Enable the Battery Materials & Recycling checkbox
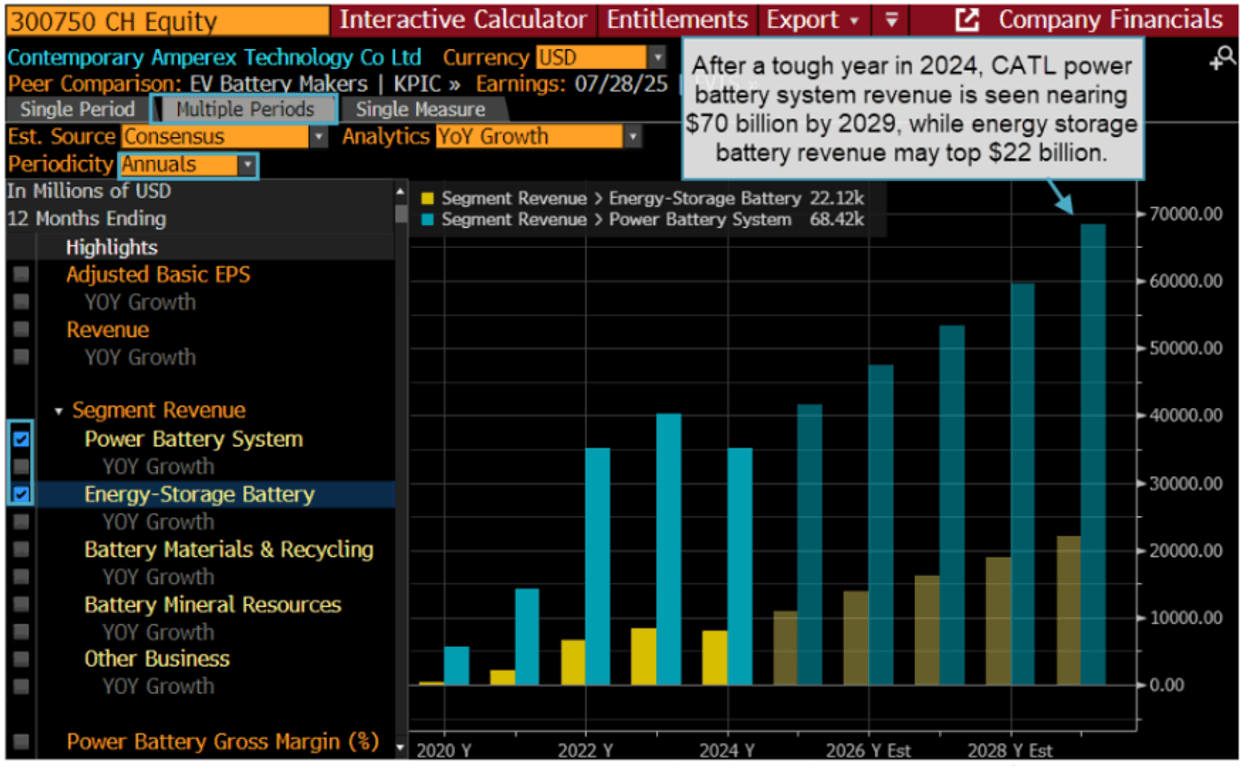This screenshot has height=769, width=1249. (21, 548)
